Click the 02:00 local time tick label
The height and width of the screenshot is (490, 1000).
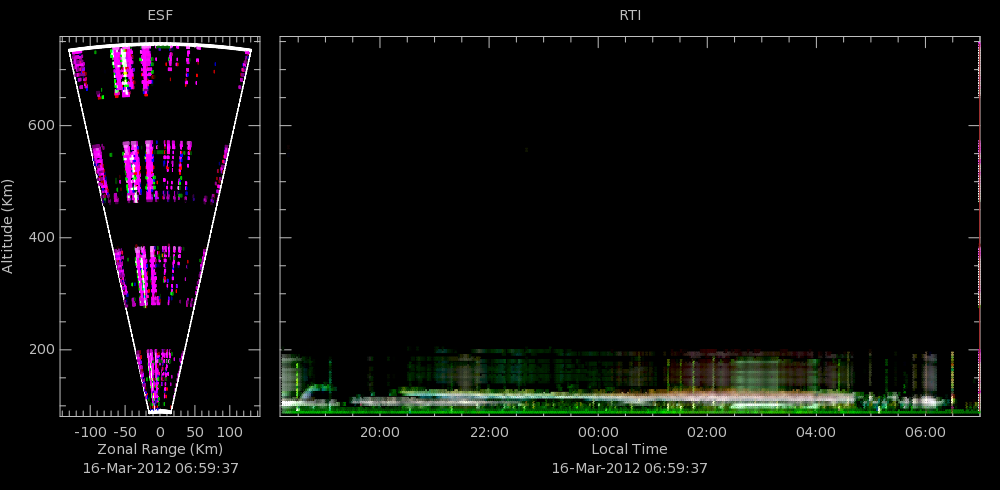(x=707, y=432)
